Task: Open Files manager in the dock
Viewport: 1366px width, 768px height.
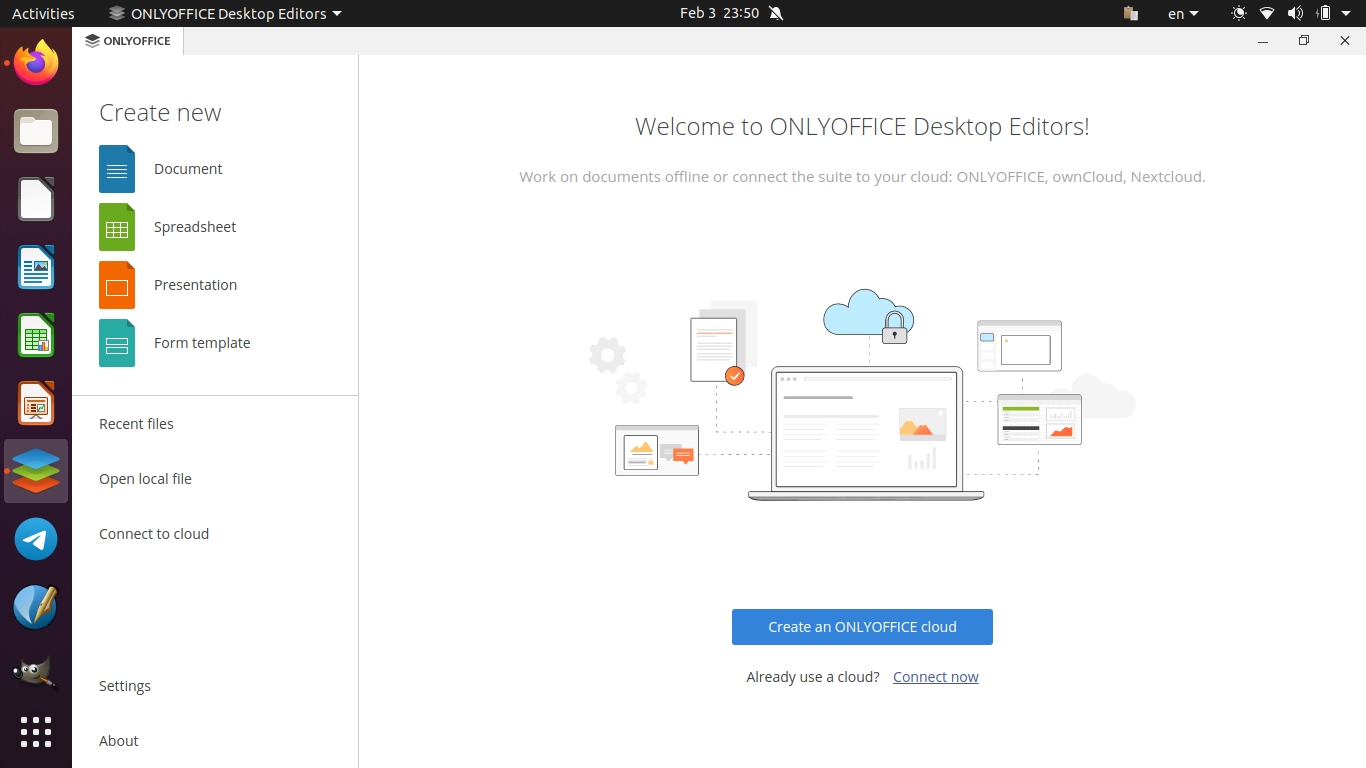Action: (36, 131)
